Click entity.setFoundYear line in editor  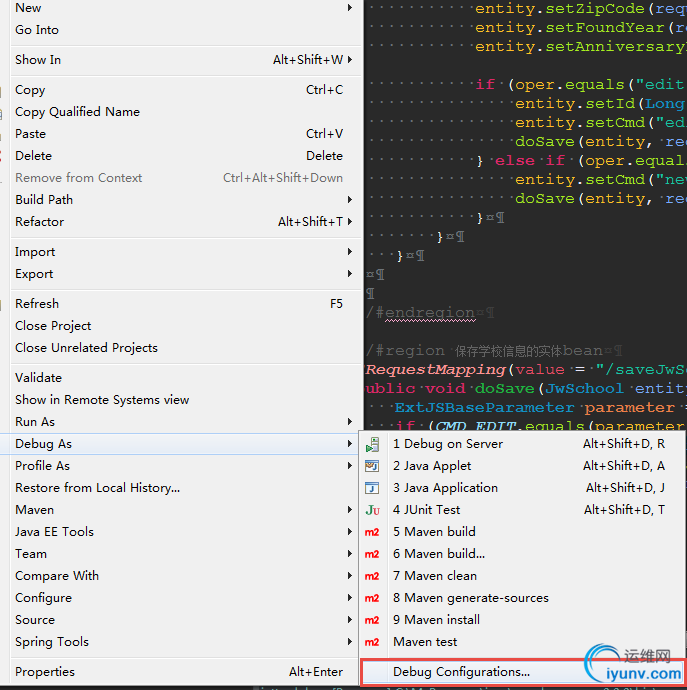(580, 28)
